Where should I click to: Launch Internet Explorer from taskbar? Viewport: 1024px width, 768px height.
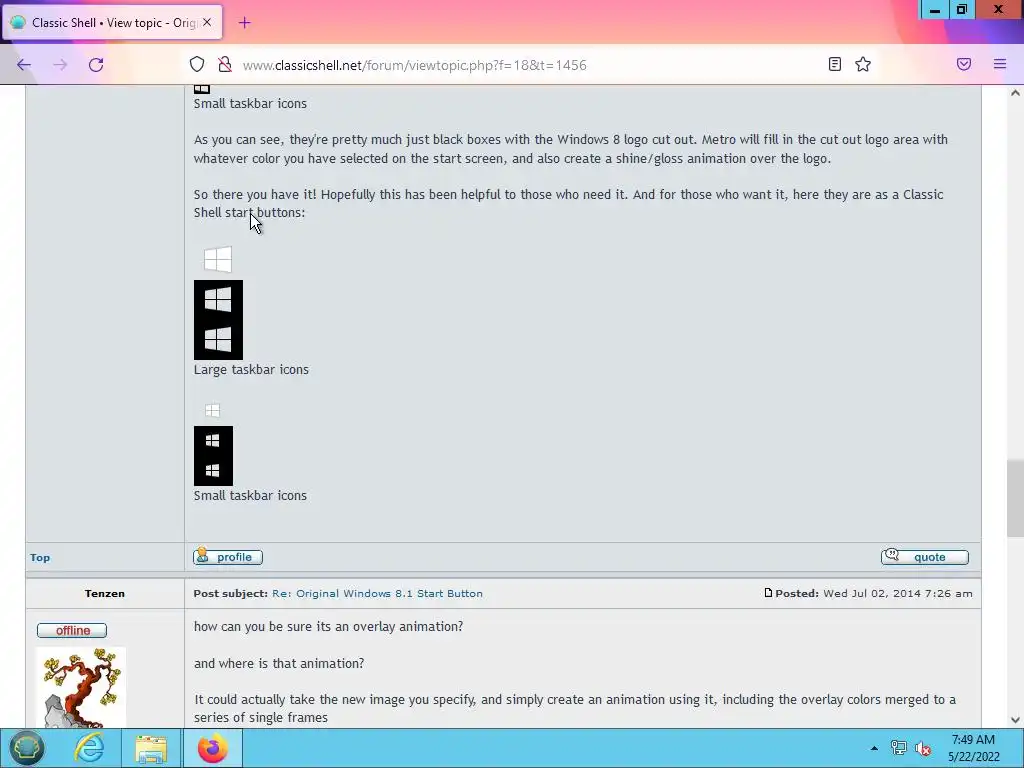click(x=89, y=748)
